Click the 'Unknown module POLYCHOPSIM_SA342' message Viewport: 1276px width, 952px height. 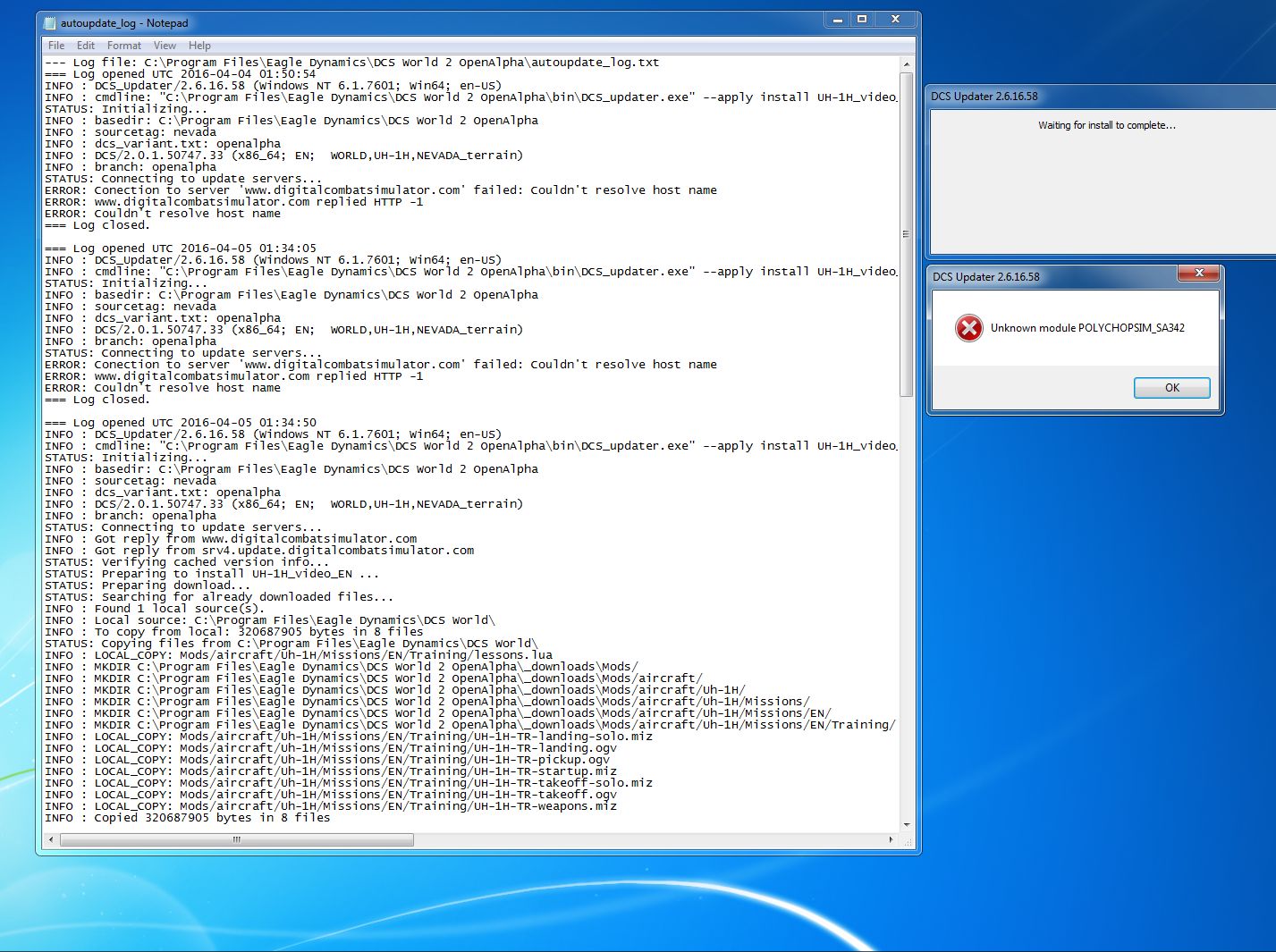pos(1087,328)
